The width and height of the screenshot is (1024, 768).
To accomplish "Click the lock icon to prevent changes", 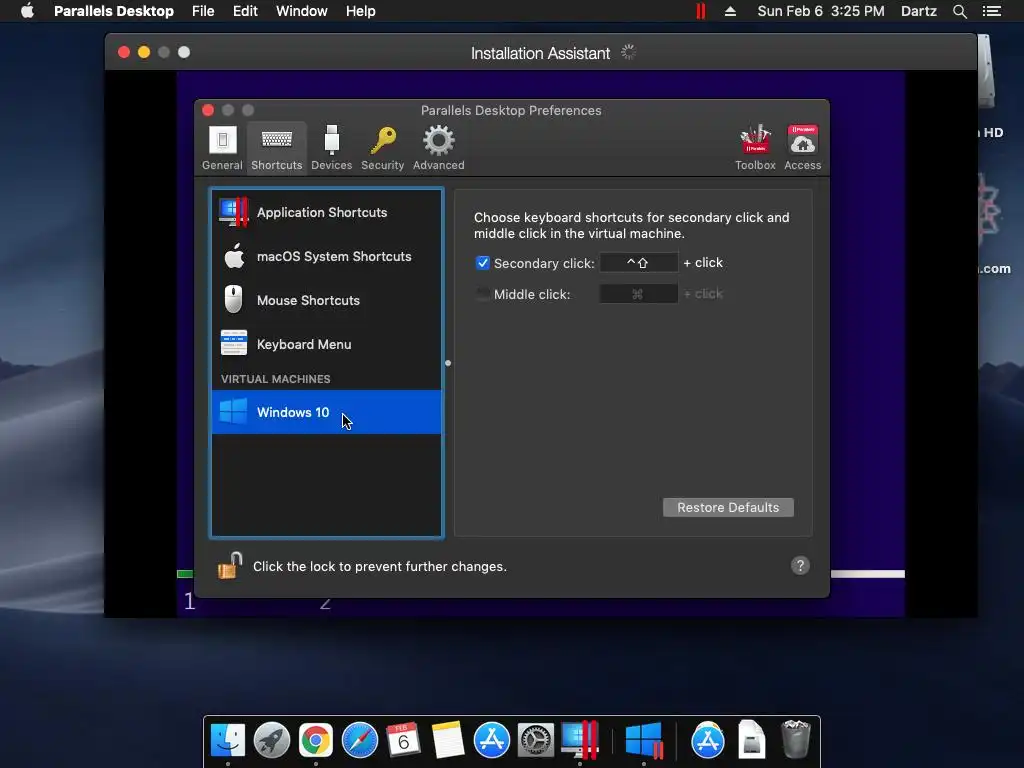I will (230, 566).
